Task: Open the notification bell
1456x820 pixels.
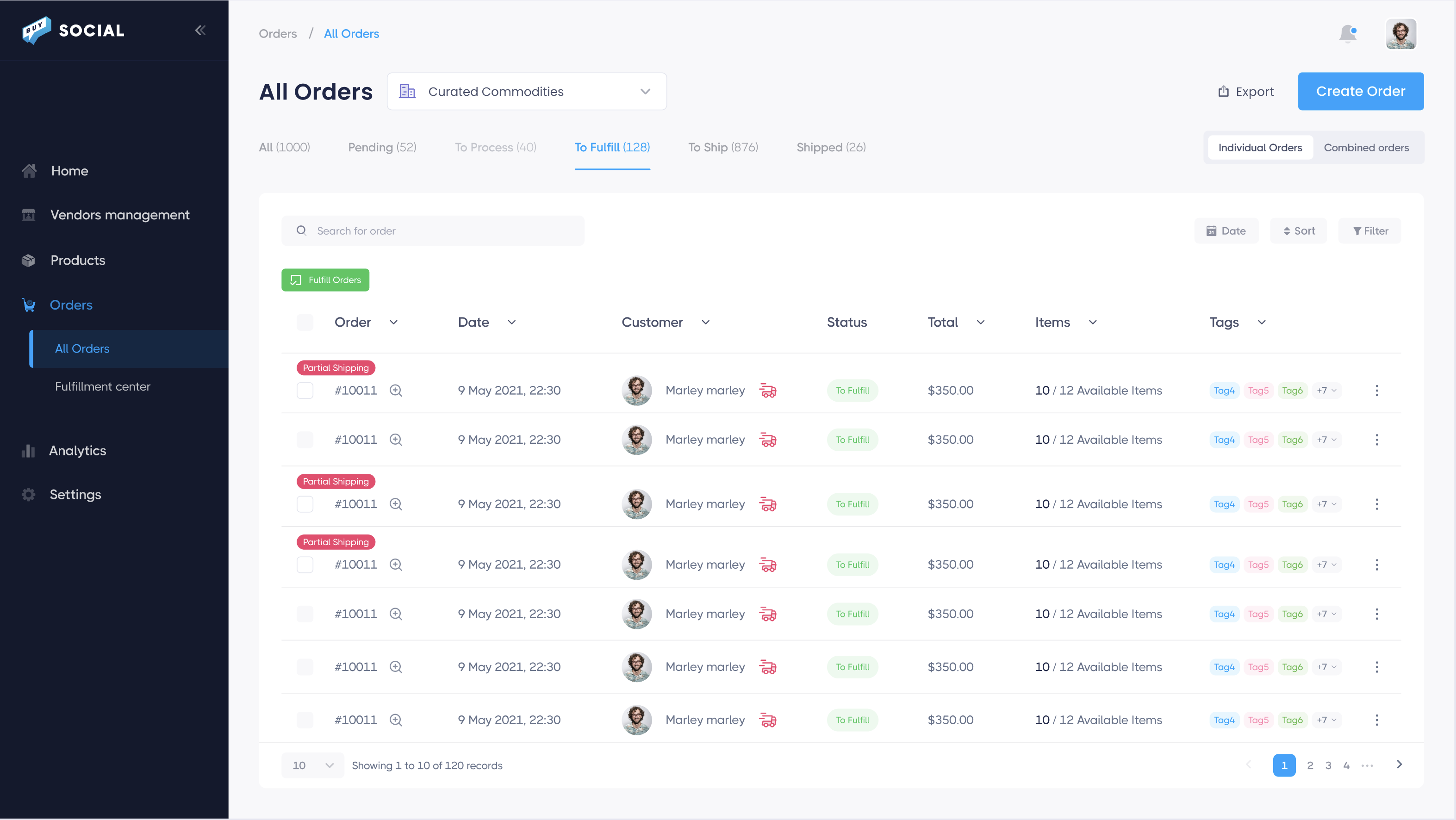Action: coord(1348,34)
